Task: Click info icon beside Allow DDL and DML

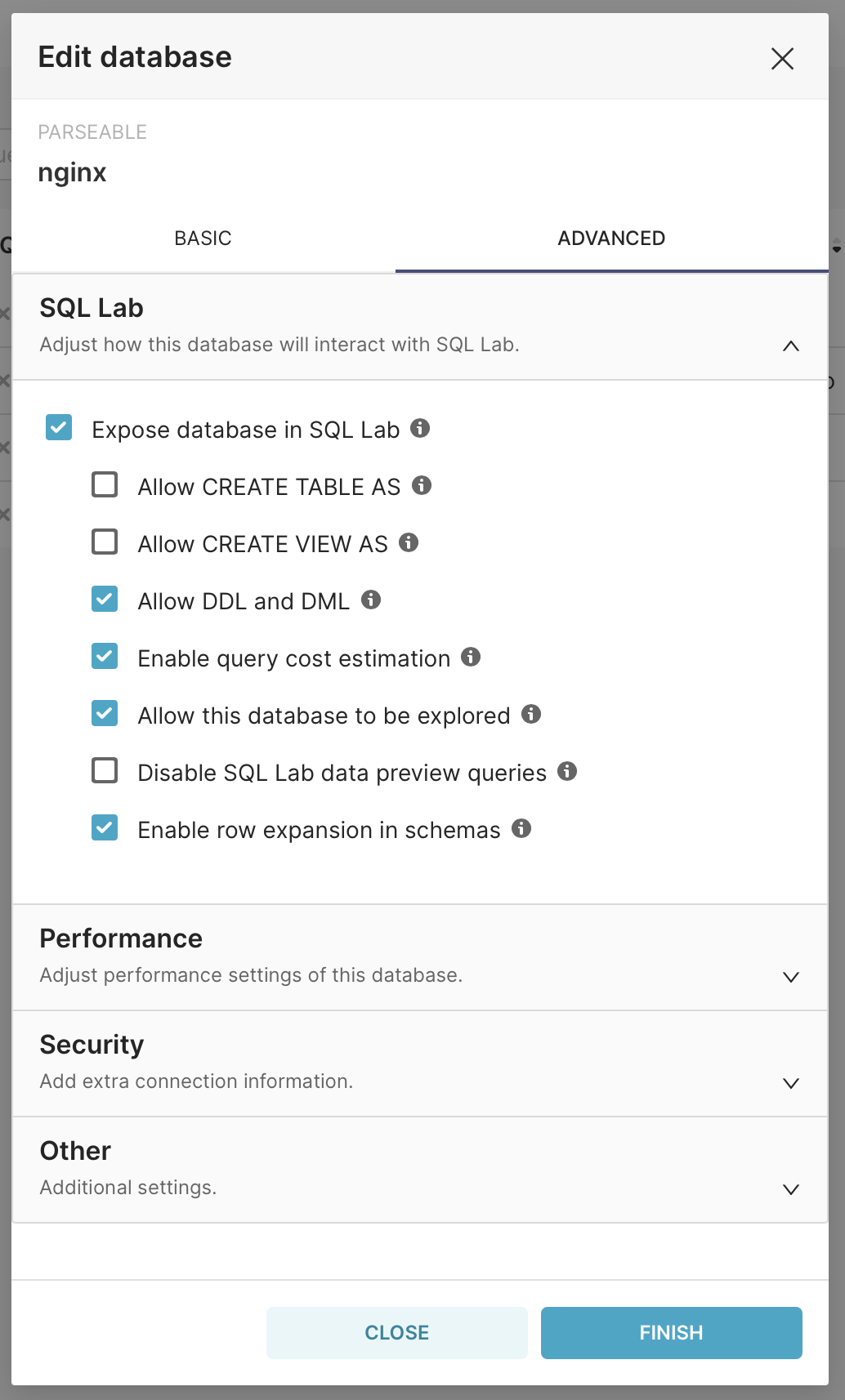Action: (x=371, y=600)
